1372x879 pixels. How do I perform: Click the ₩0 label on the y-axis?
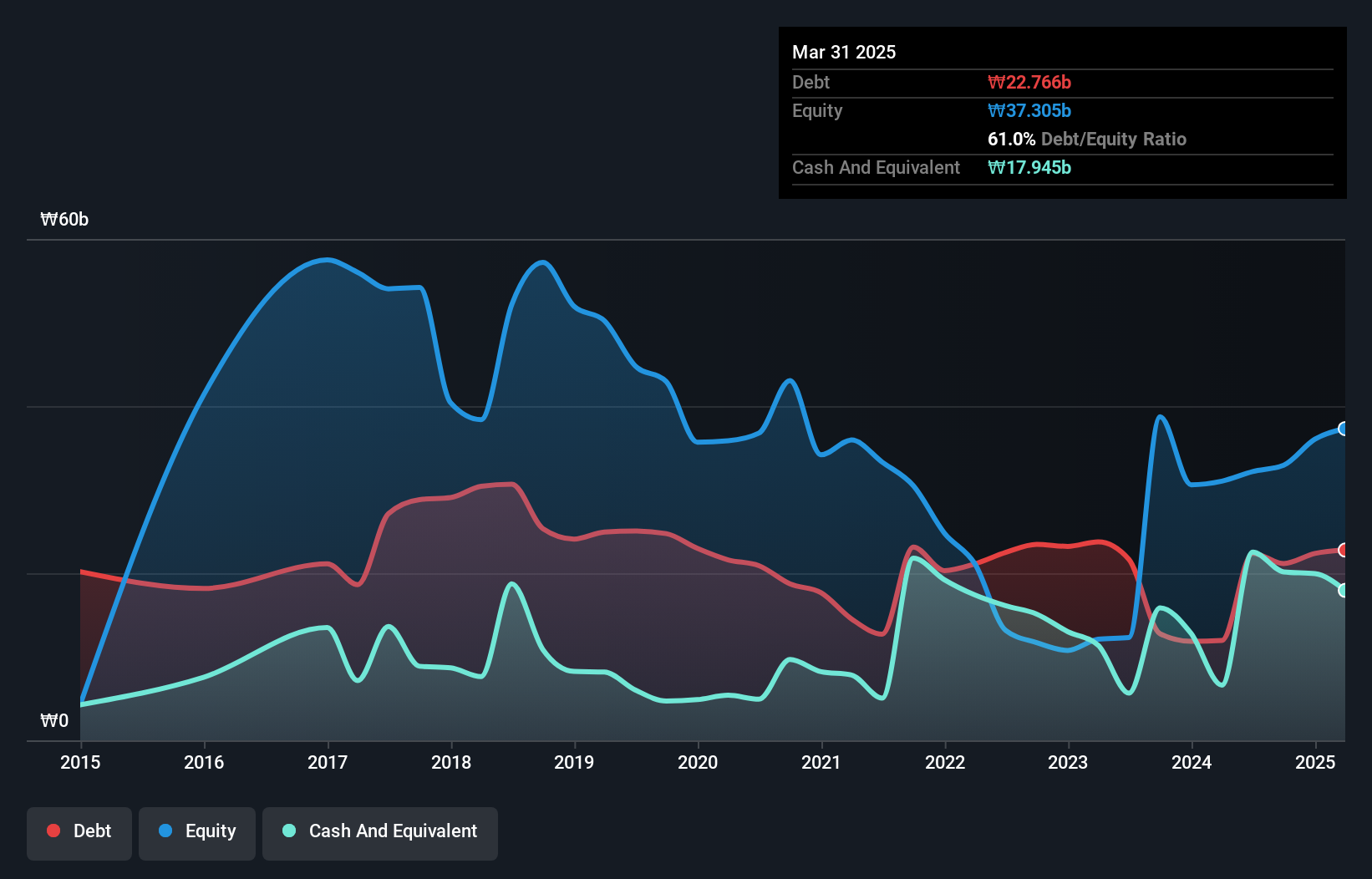(x=53, y=720)
